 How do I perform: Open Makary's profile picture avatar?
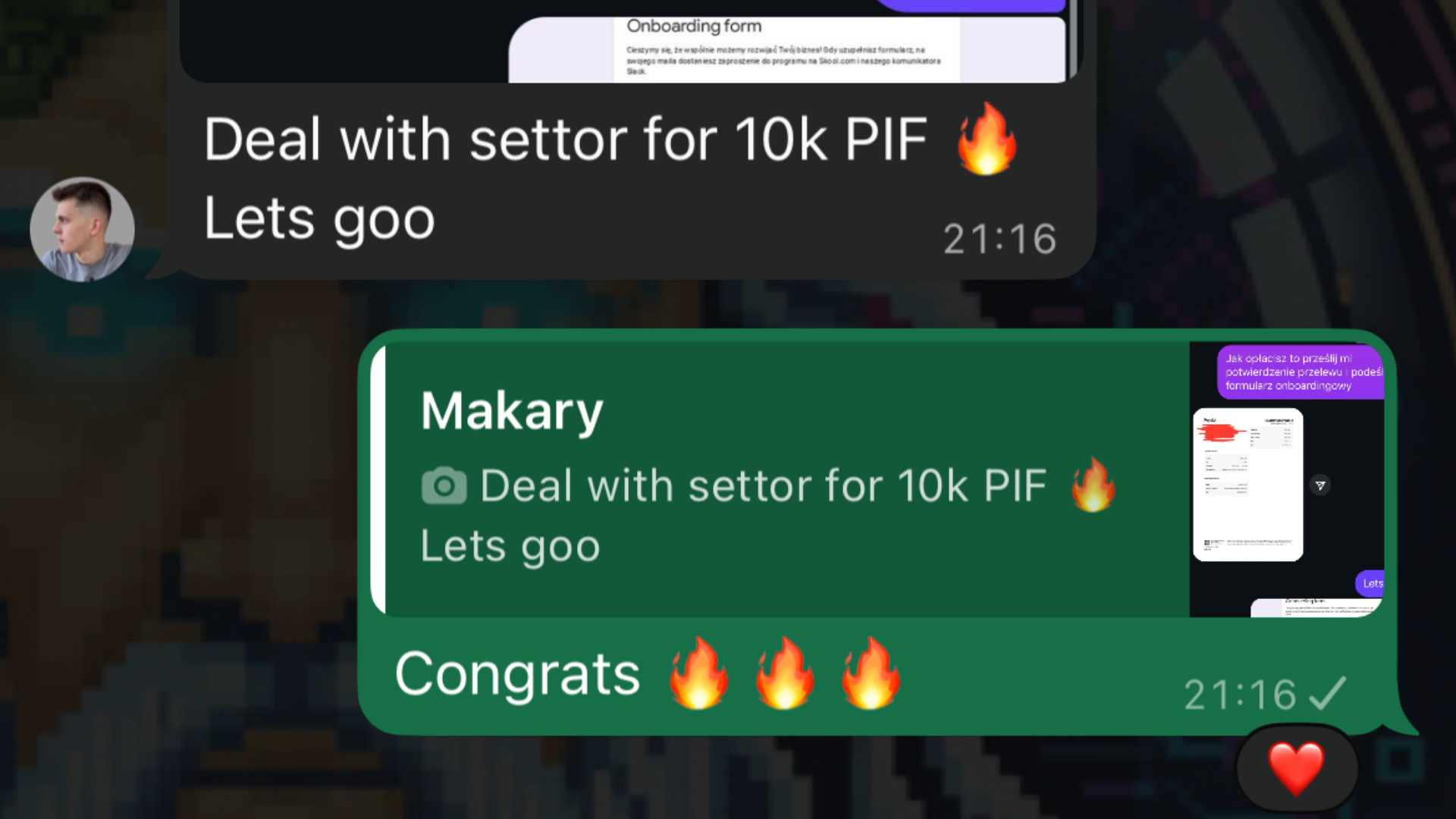point(82,229)
